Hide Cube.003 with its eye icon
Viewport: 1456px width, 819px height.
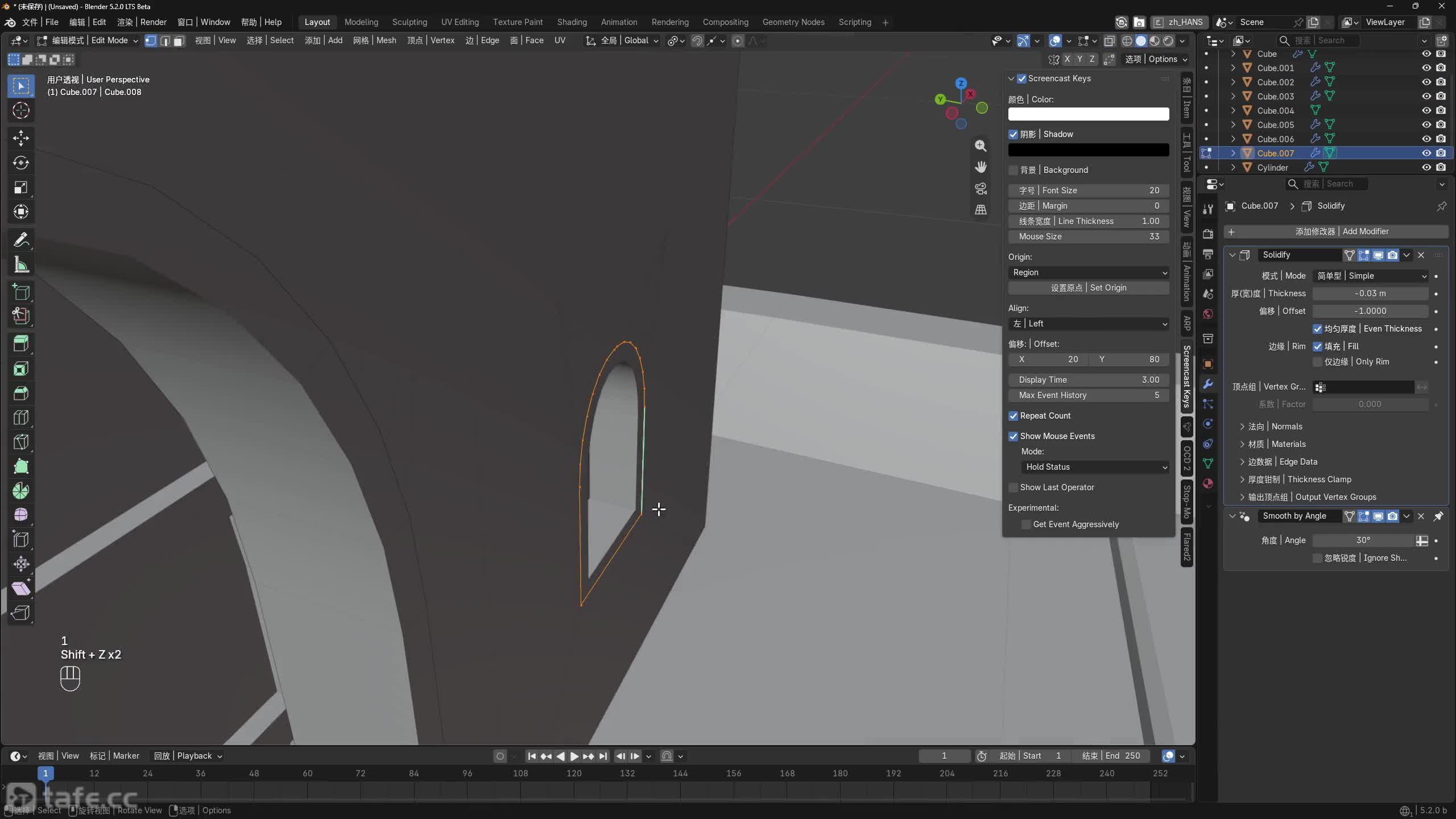(x=1426, y=96)
